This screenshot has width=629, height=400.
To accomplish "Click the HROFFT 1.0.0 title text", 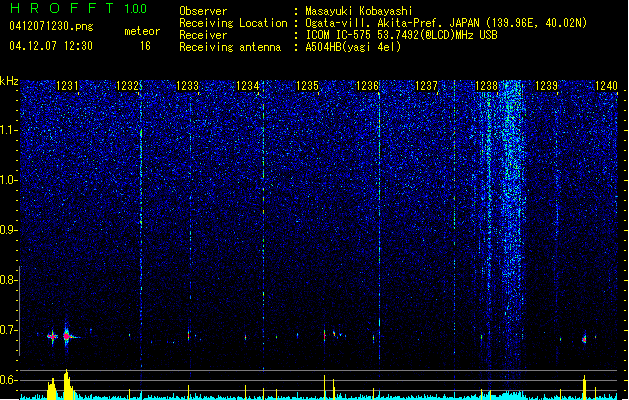I will pyautogui.click(x=79, y=8).
